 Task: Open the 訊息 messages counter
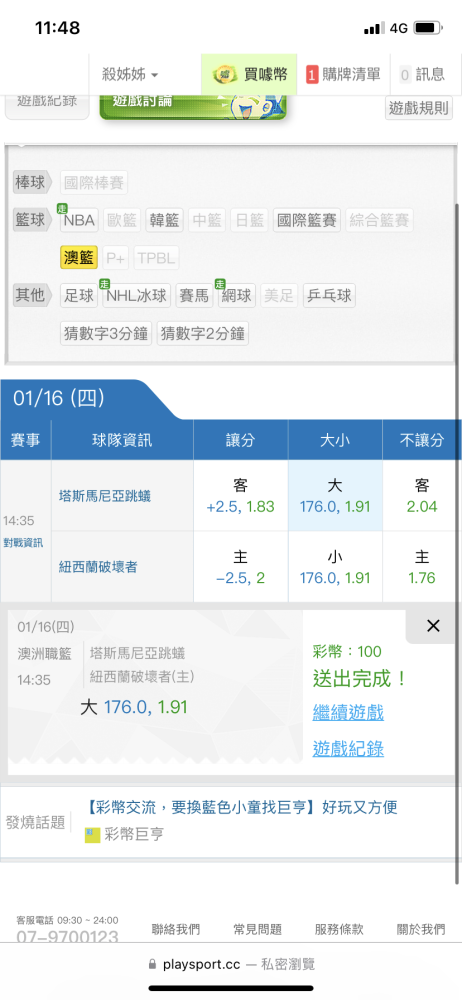coord(422,75)
